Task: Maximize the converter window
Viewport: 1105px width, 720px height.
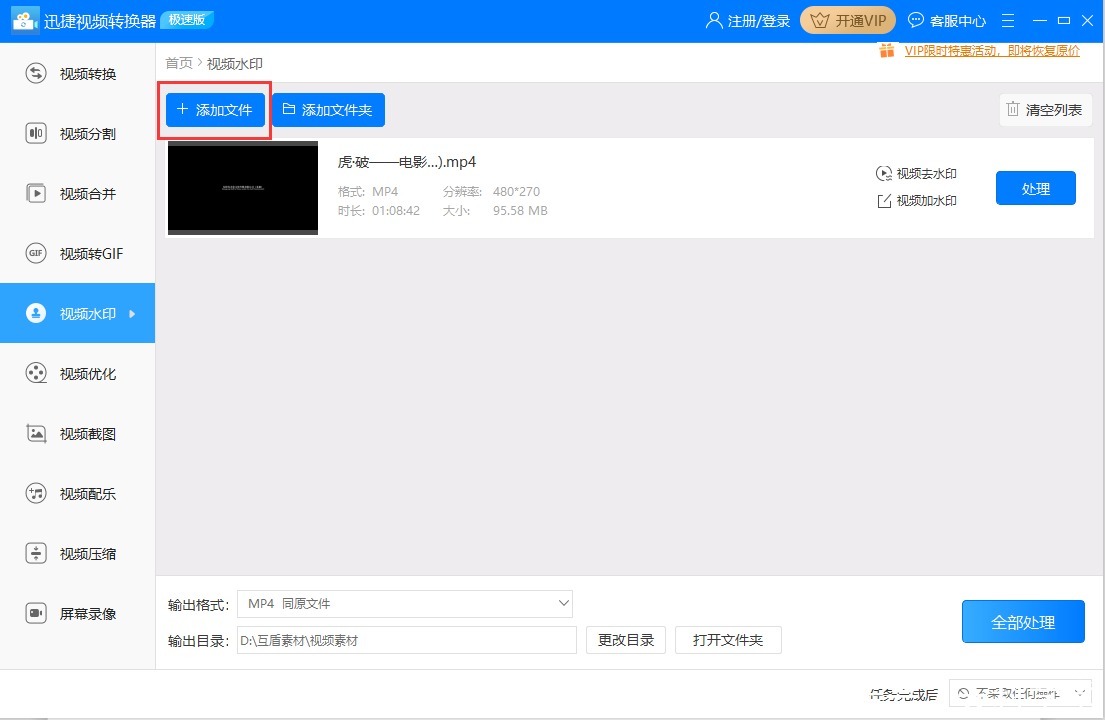Action: 1064,20
